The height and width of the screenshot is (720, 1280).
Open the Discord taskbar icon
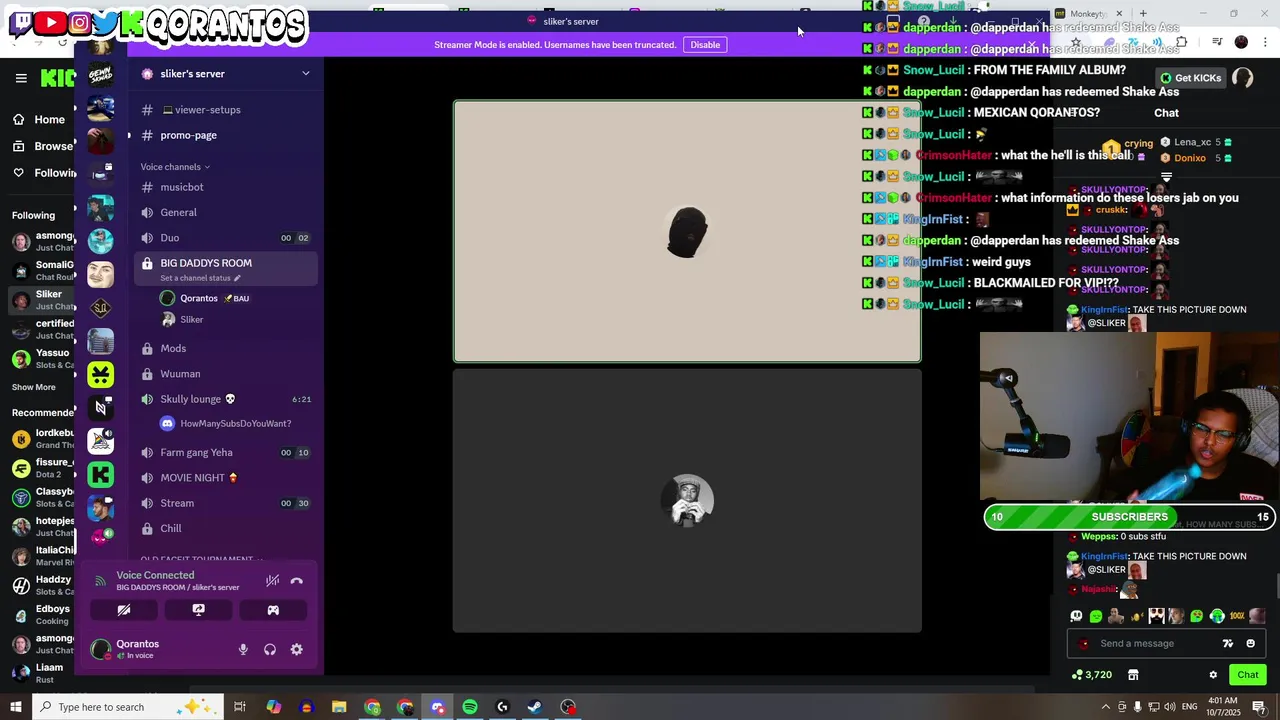437,707
